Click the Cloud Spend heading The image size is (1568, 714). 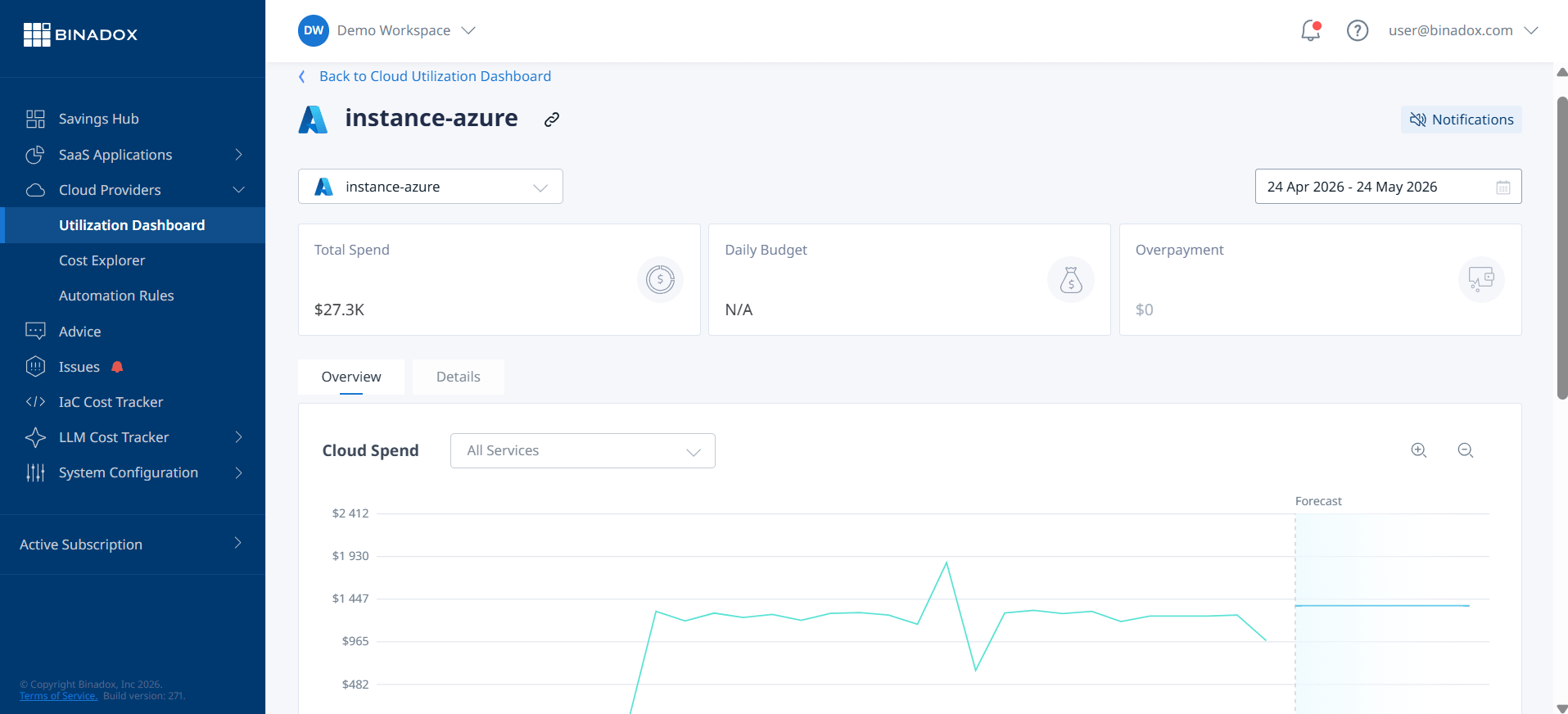coord(370,450)
